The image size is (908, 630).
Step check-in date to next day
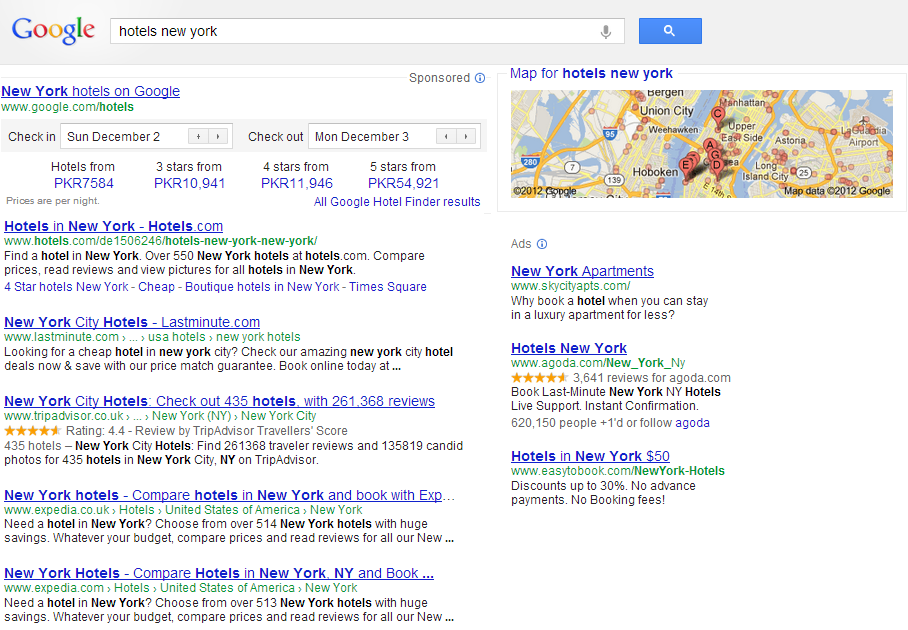tap(218, 137)
